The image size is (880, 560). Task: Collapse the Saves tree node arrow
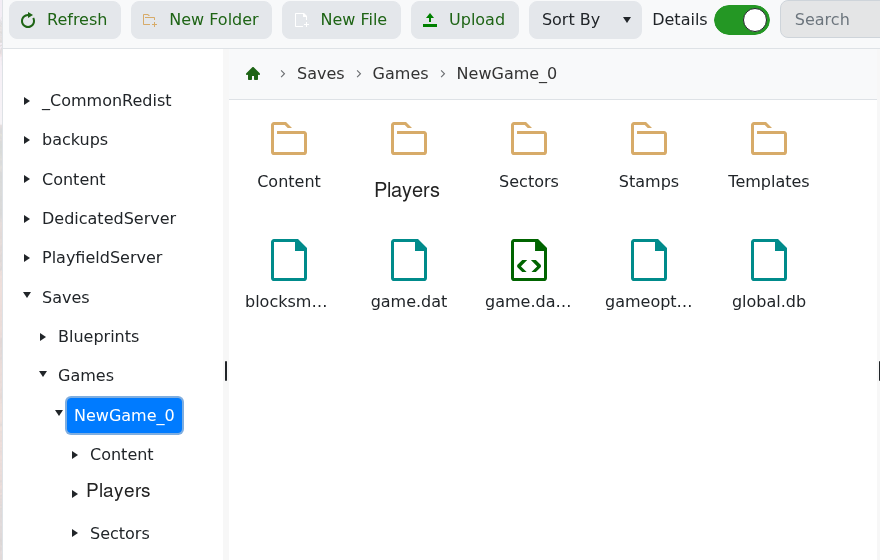tap(26, 295)
